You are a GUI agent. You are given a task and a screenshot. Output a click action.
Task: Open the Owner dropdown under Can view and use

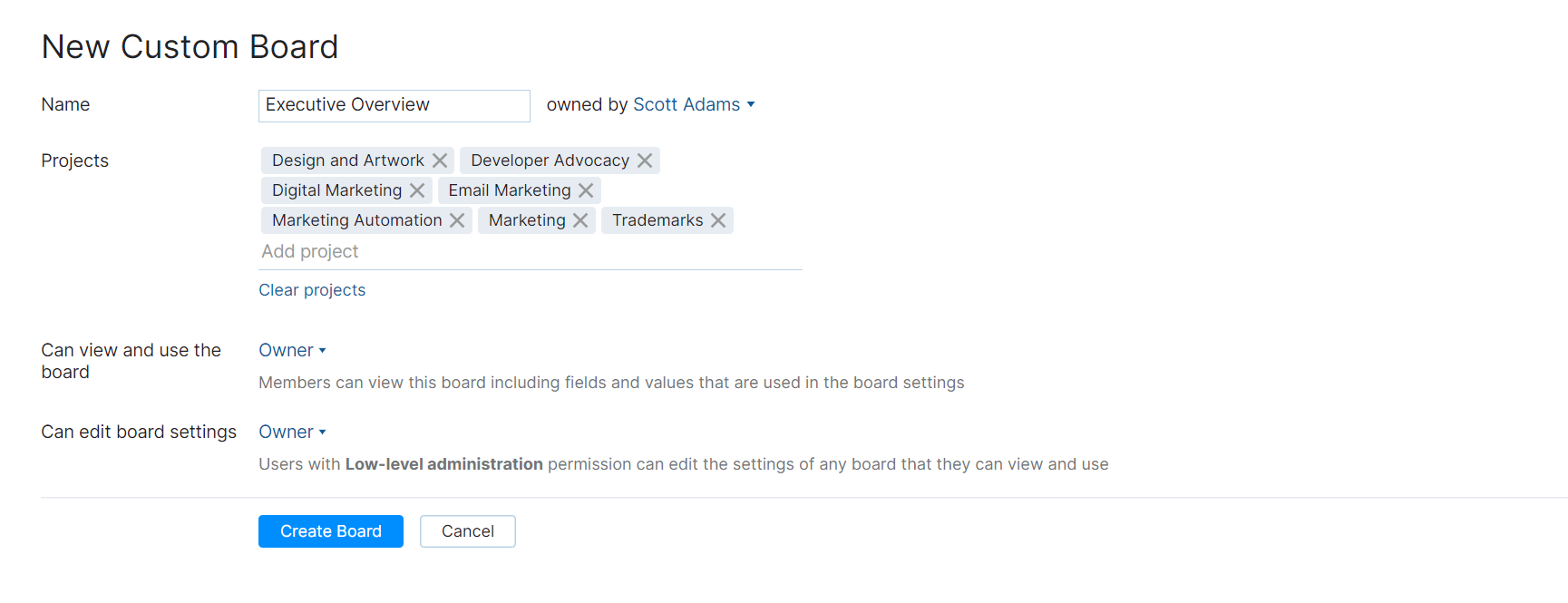(x=292, y=350)
